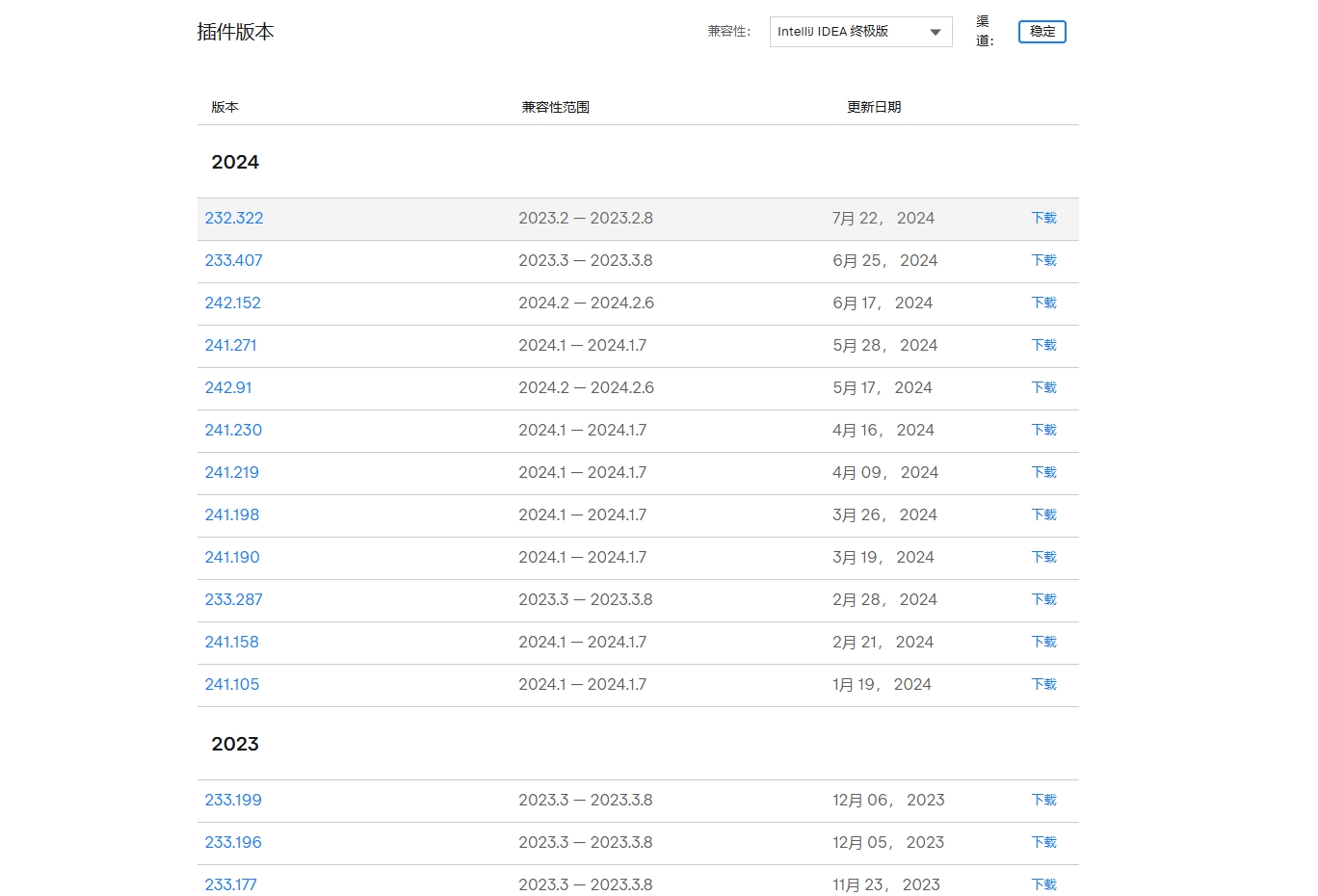Open version 241.198 link
The image size is (1318, 896).
(232, 515)
